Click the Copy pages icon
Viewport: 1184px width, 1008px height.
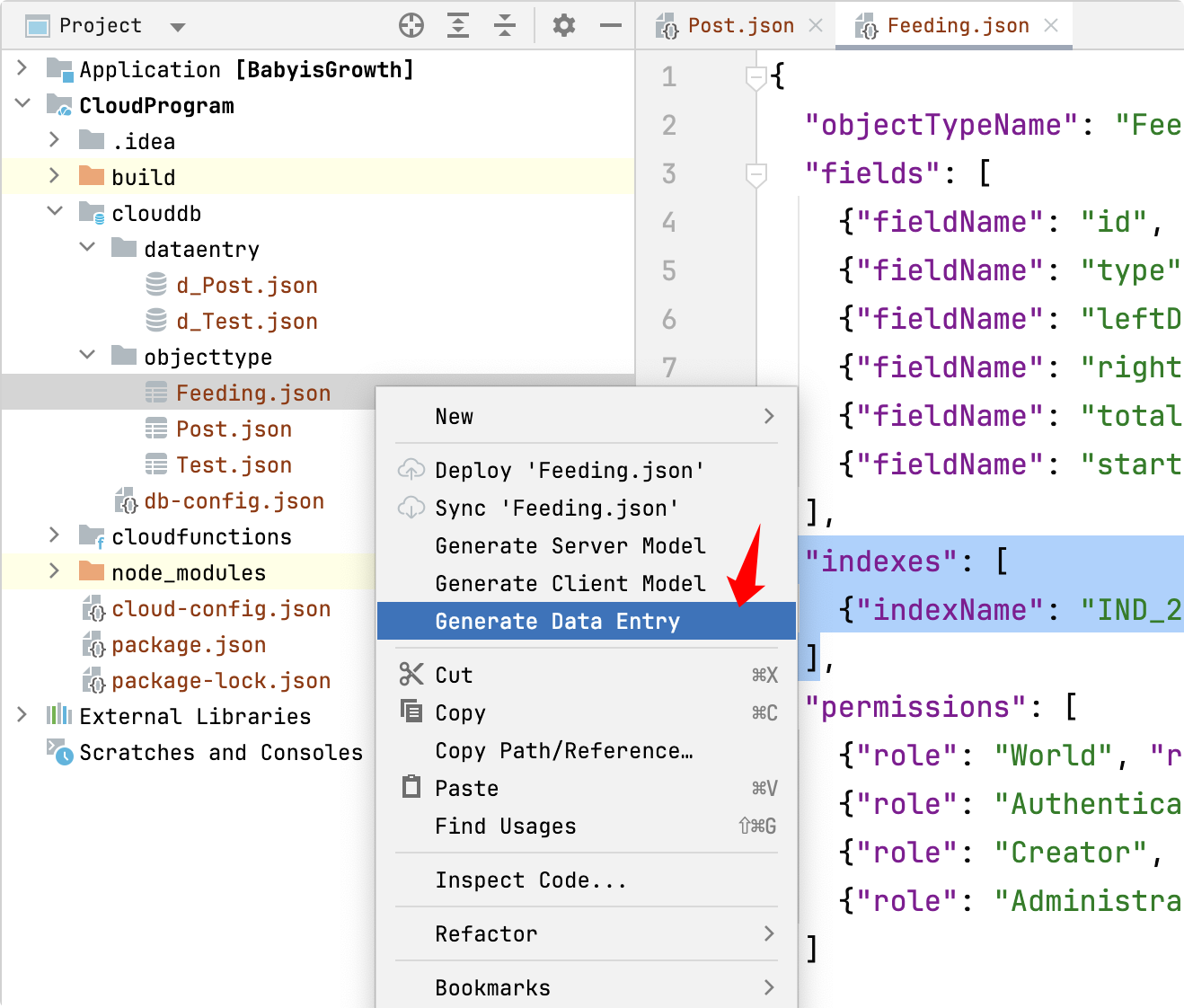point(411,712)
